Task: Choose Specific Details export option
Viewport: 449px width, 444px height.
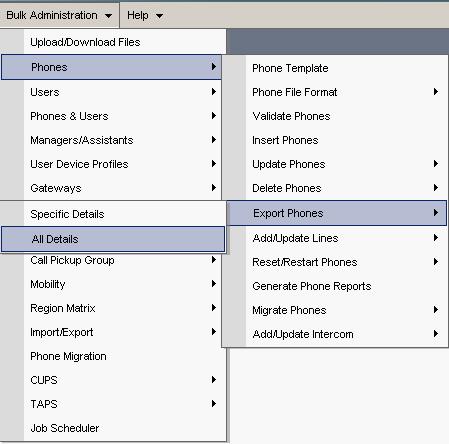Action: [113, 214]
